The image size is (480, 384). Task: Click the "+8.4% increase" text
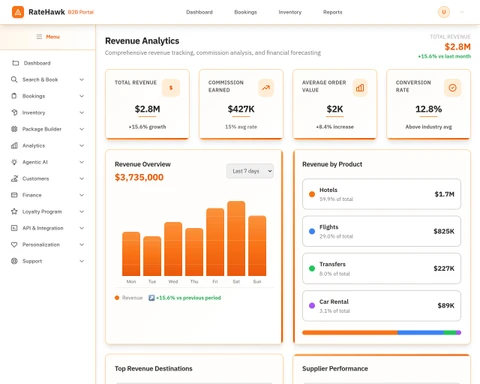[335, 127]
